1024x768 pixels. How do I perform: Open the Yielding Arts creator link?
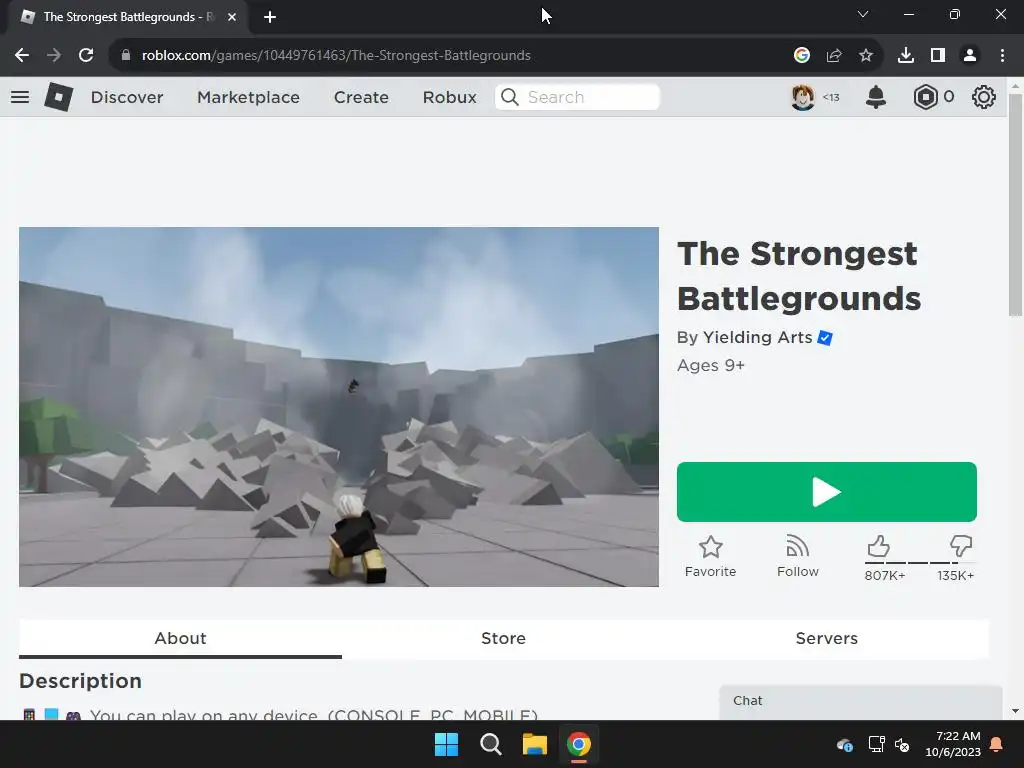click(x=758, y=337)
